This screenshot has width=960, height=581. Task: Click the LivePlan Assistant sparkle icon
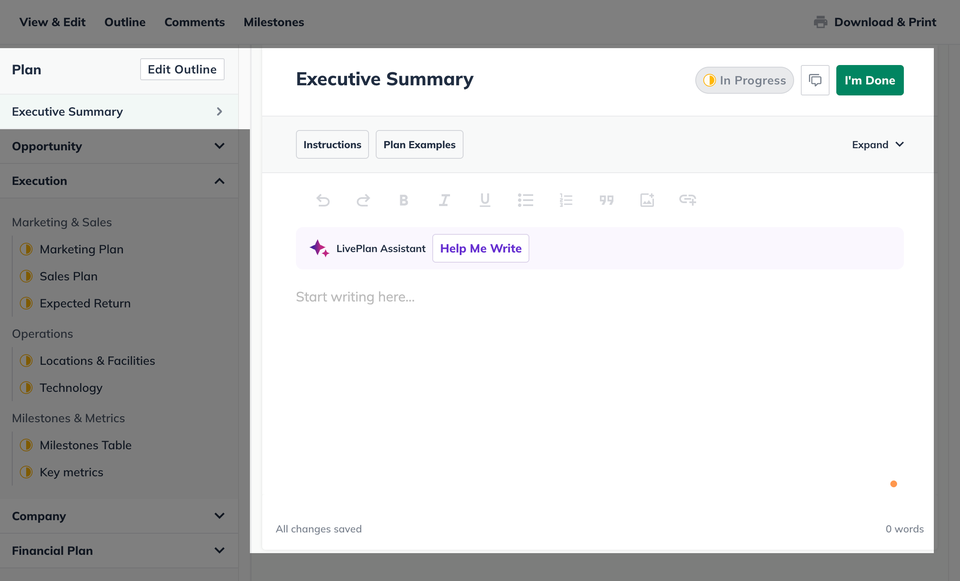[x=319, y=248]
